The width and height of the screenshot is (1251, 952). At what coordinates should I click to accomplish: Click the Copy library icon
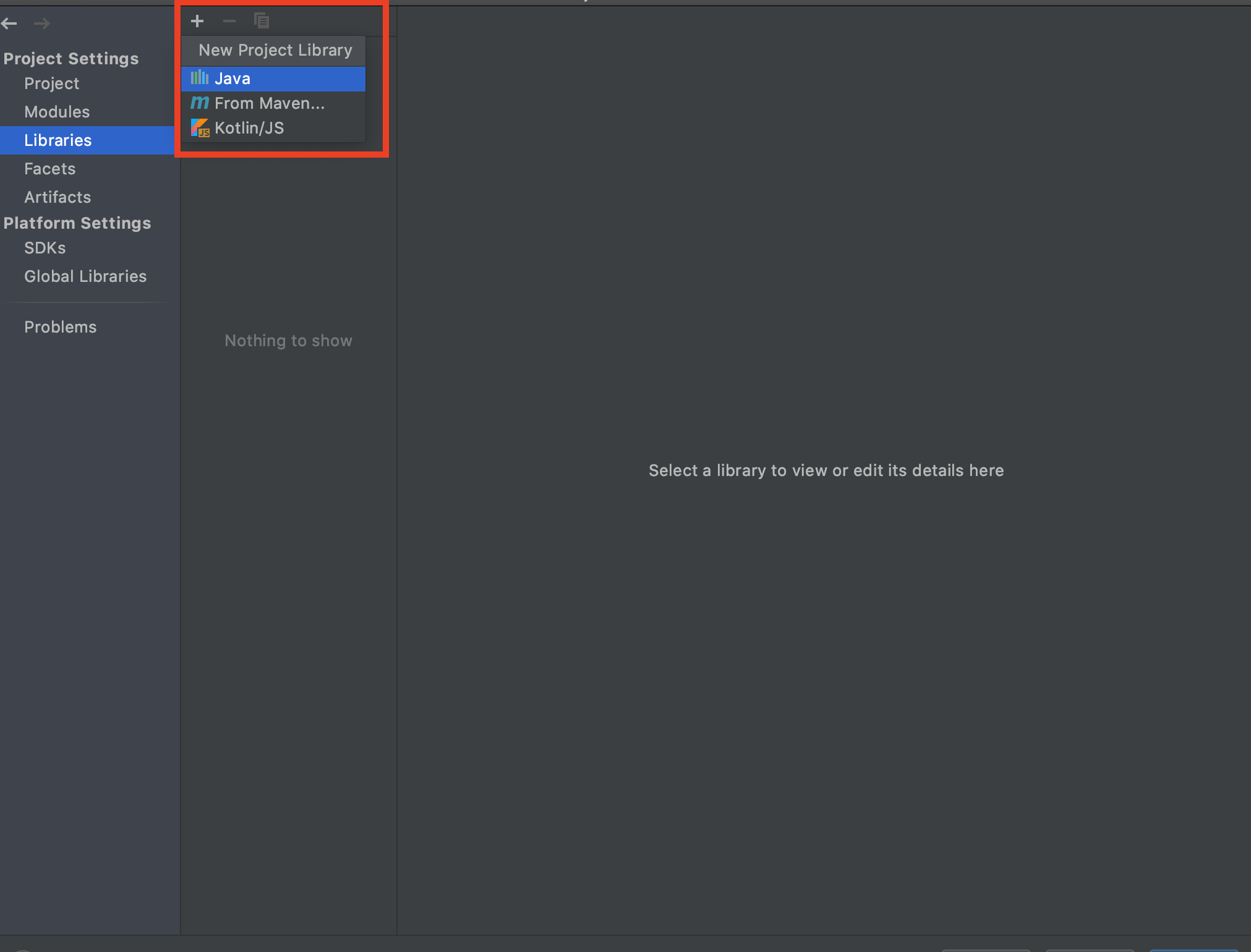(x=262, y=21)
